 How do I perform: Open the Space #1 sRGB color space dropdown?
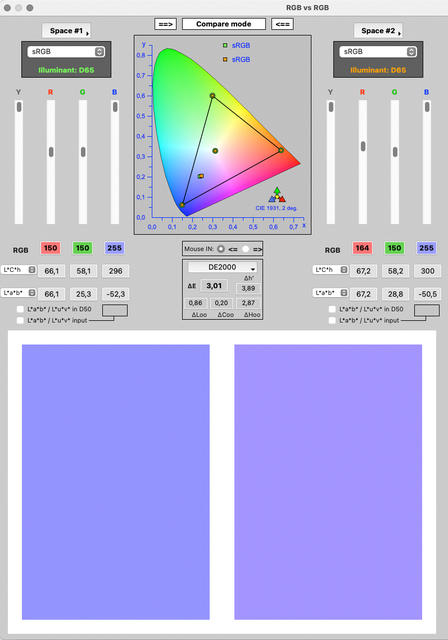pyautogui.click(x=66, y=52)
